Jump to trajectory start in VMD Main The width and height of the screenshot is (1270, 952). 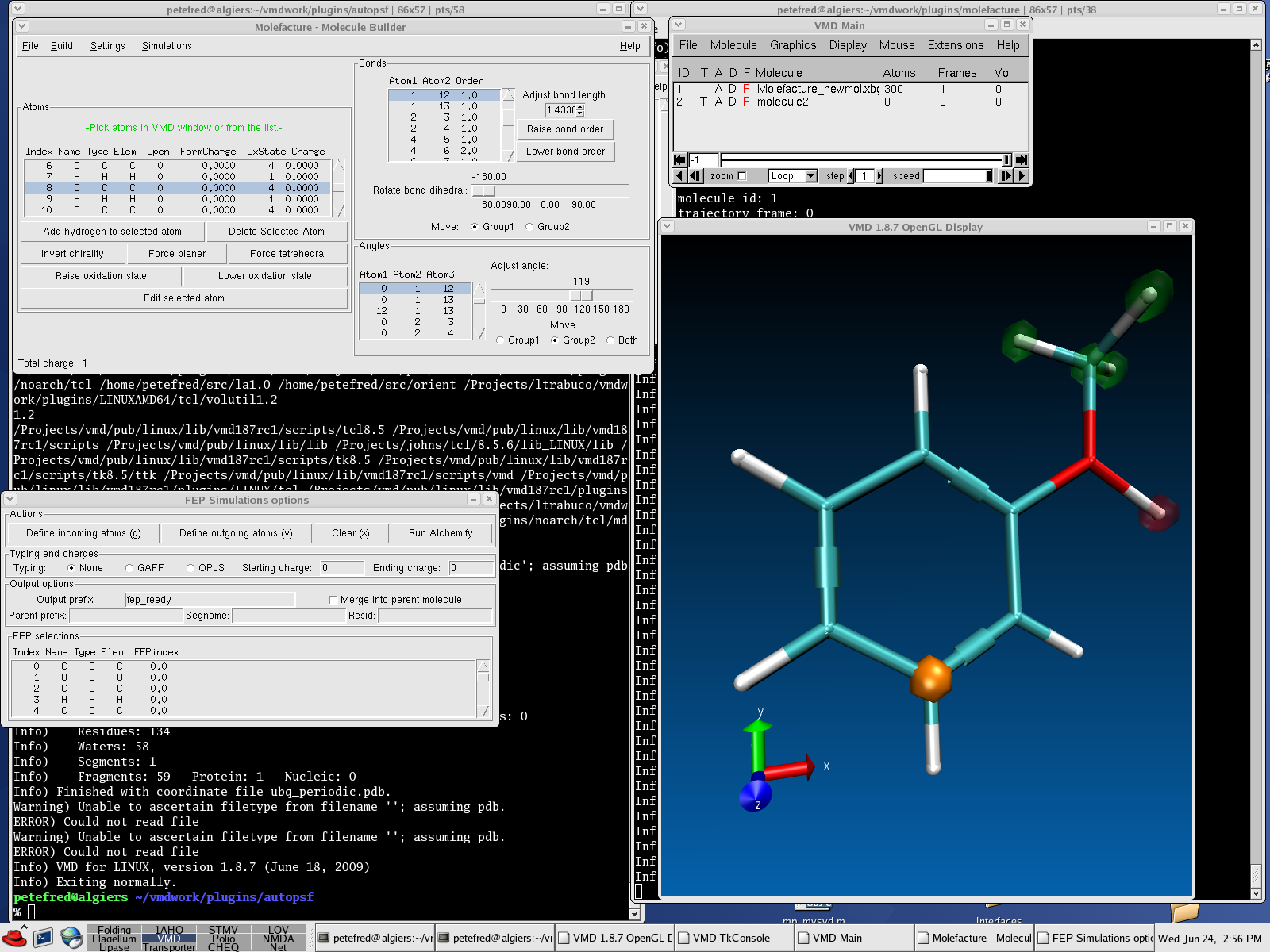(x=679, y=159)
